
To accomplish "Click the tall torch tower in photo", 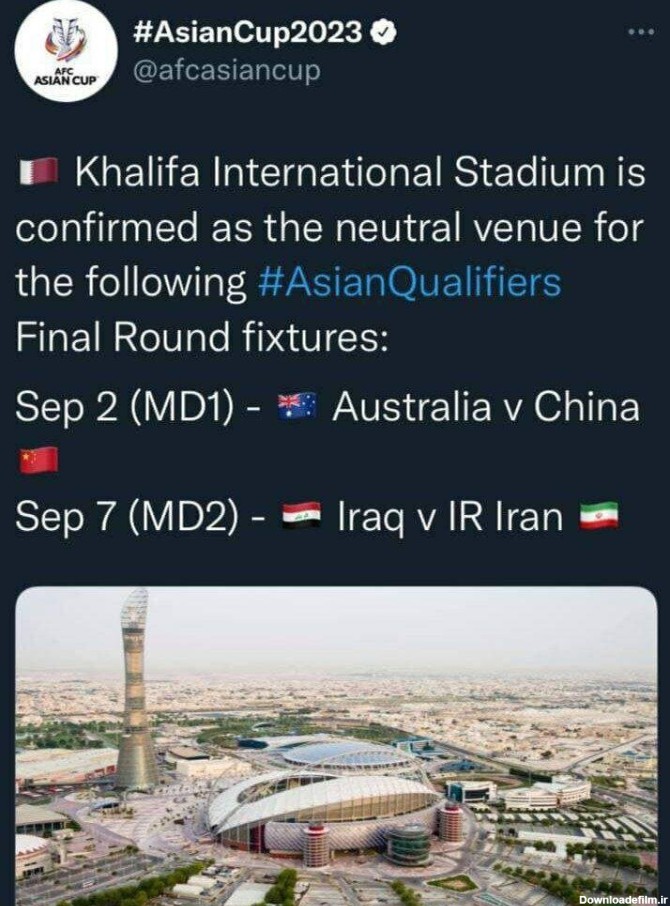I will coord(134,690).
